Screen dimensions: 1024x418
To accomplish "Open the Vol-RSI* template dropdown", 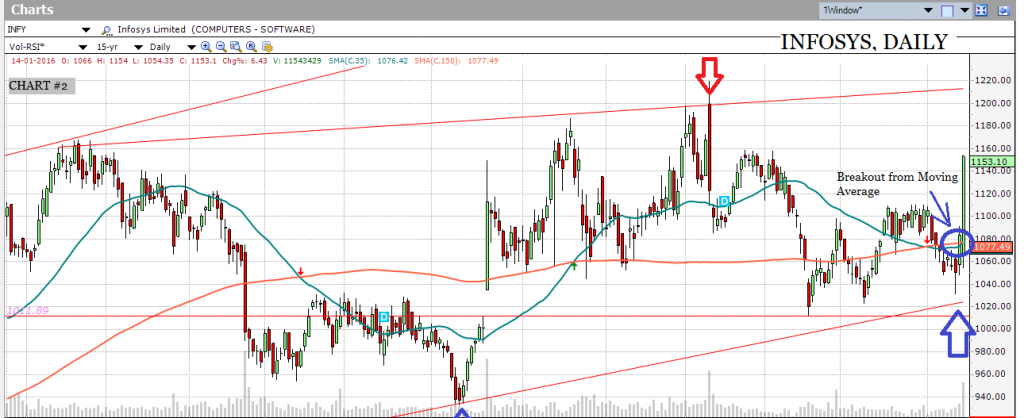I will 83,47.
